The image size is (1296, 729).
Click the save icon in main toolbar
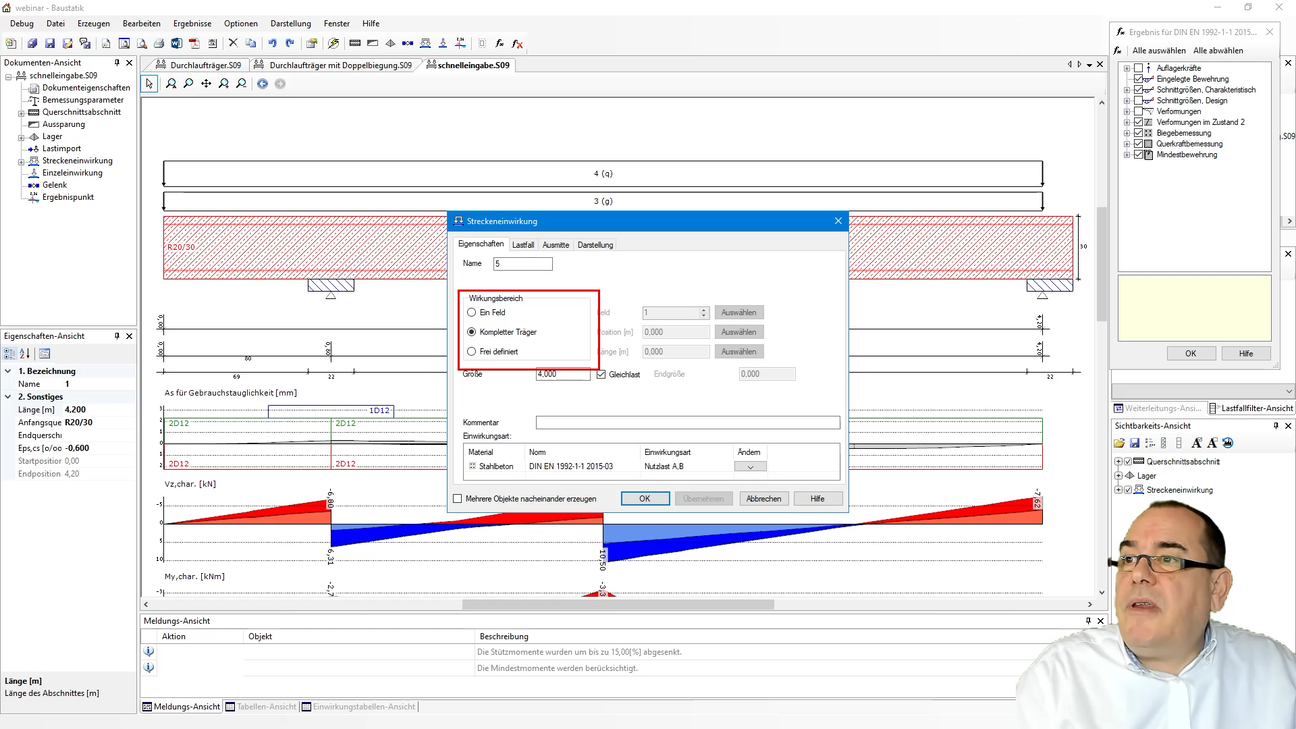click(50, 44)
